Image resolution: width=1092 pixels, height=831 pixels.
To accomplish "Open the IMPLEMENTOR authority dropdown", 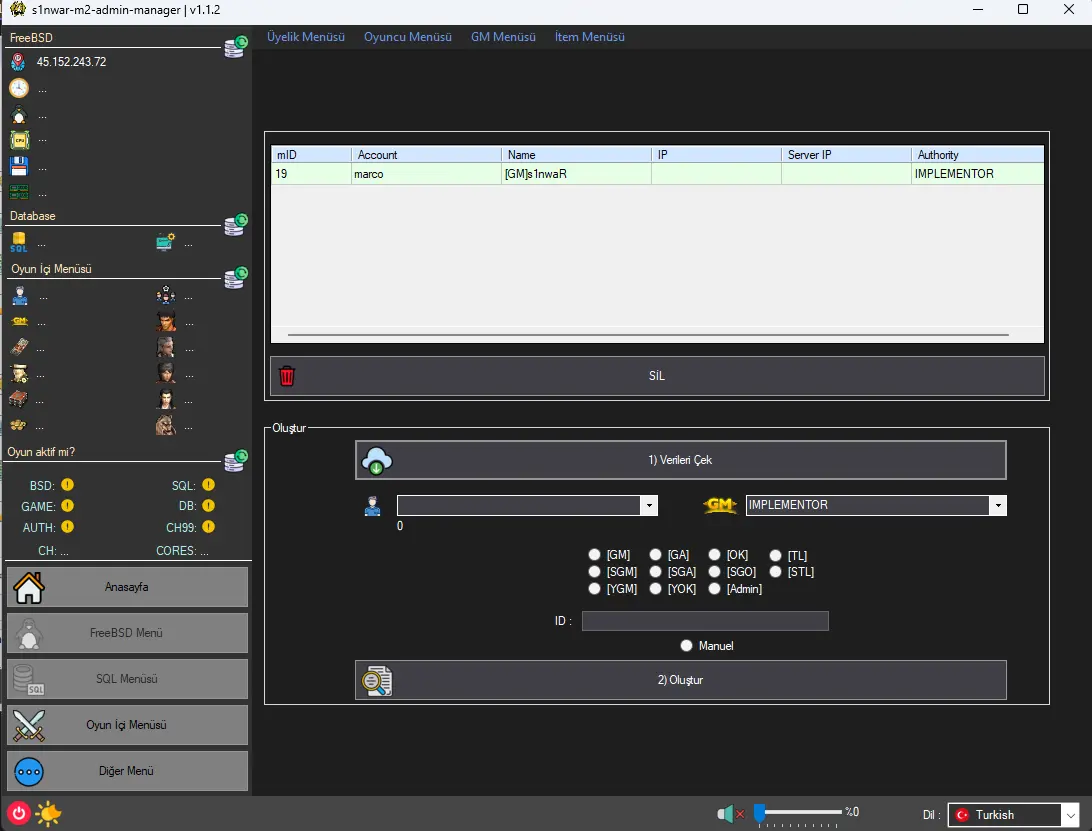I will point(997,506).
